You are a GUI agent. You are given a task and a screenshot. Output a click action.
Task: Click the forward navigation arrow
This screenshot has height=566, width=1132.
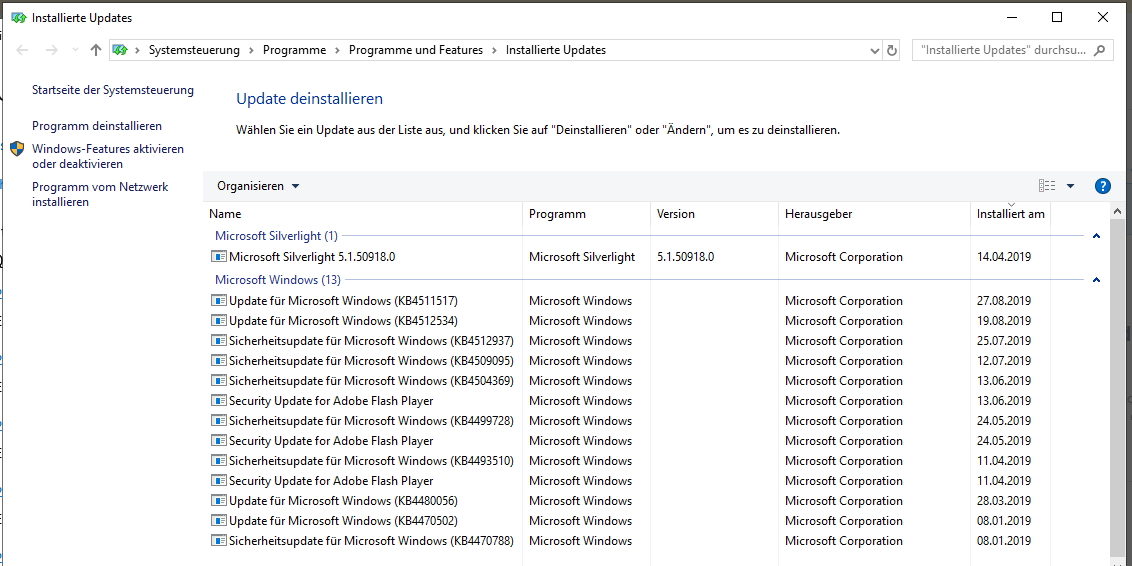[51, 50]
